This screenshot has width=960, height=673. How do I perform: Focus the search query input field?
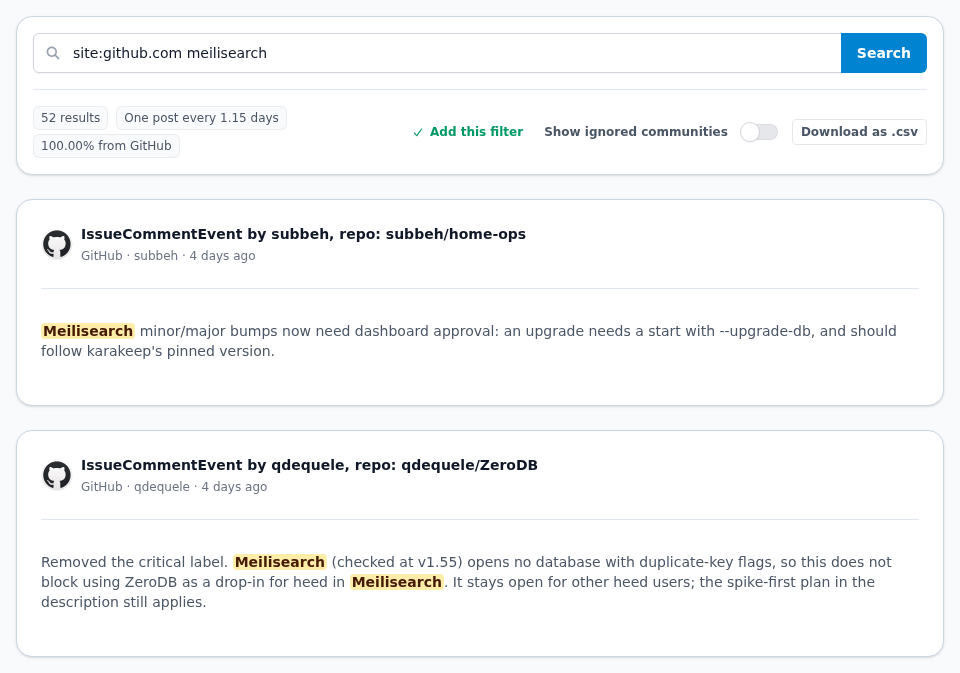tap(437, 53)
